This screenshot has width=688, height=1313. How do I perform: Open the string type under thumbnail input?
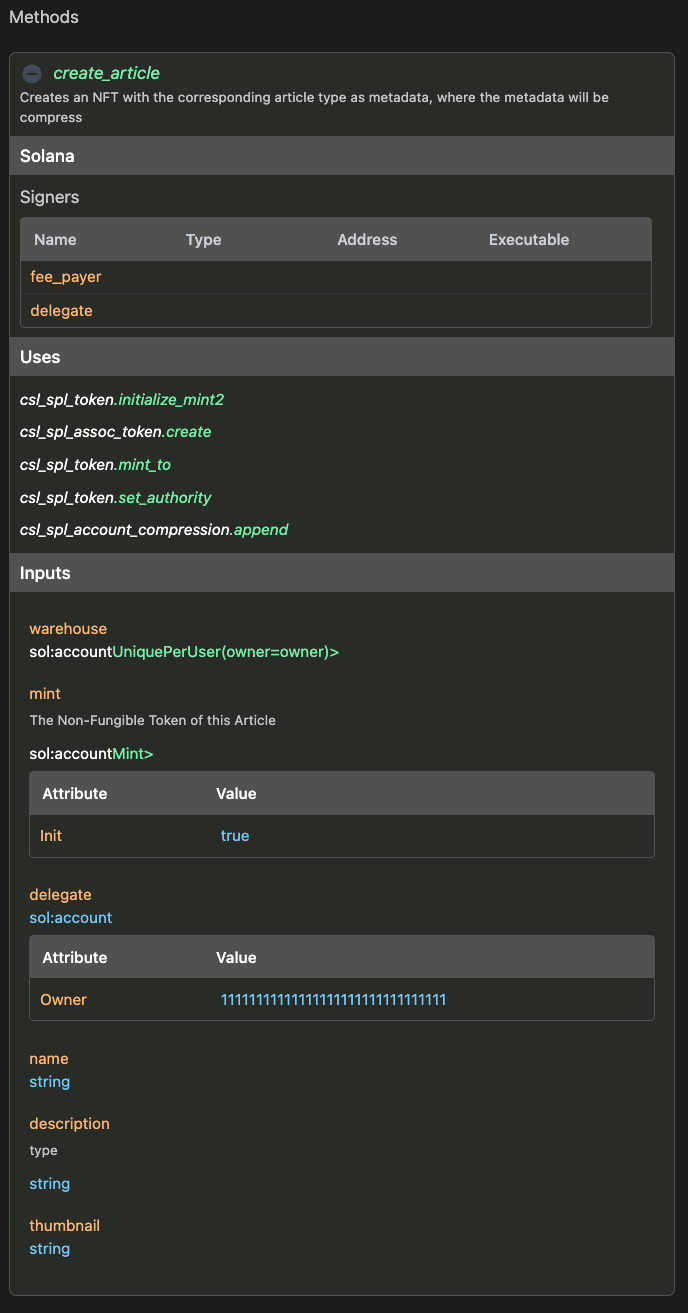pos(49,1248)
